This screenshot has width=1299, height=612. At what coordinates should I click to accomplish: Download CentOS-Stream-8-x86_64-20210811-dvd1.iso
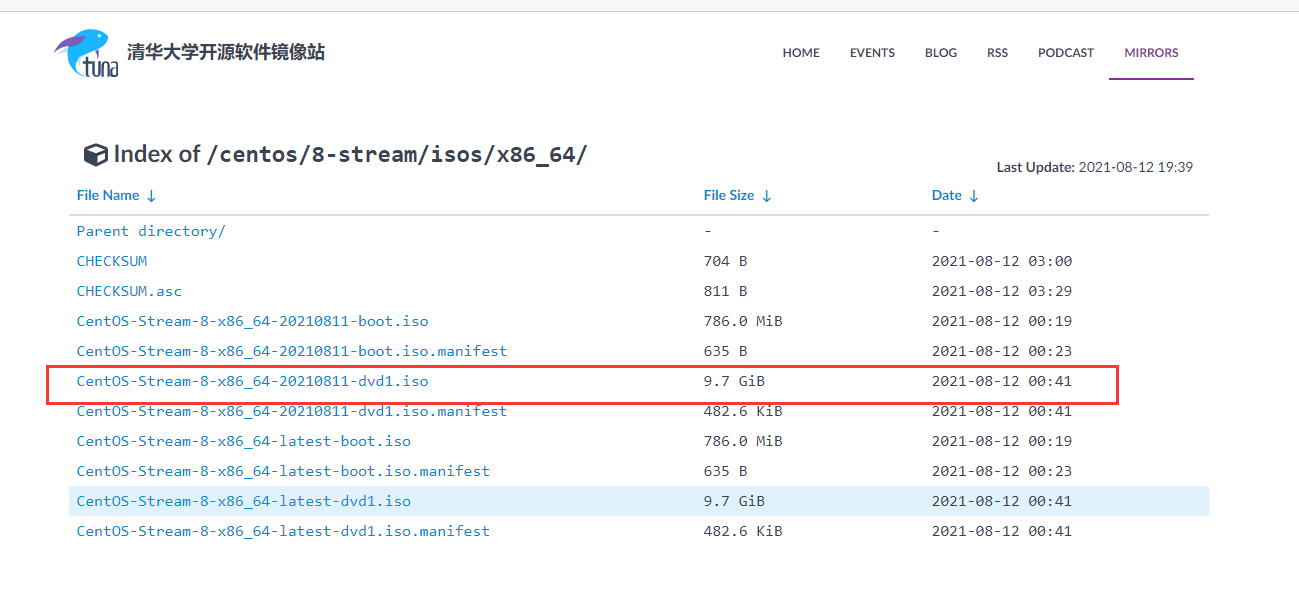[x=252, y=381]
